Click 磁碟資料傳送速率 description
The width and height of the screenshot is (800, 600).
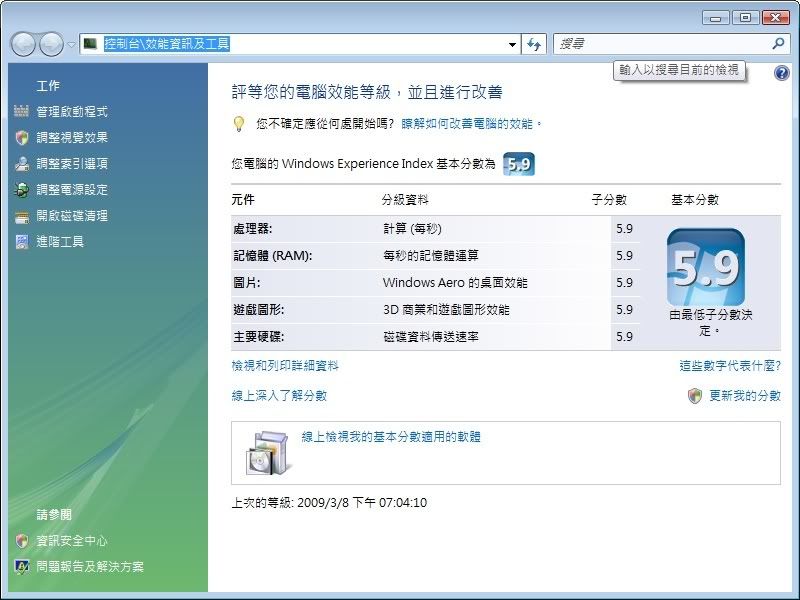pos(431,337)
